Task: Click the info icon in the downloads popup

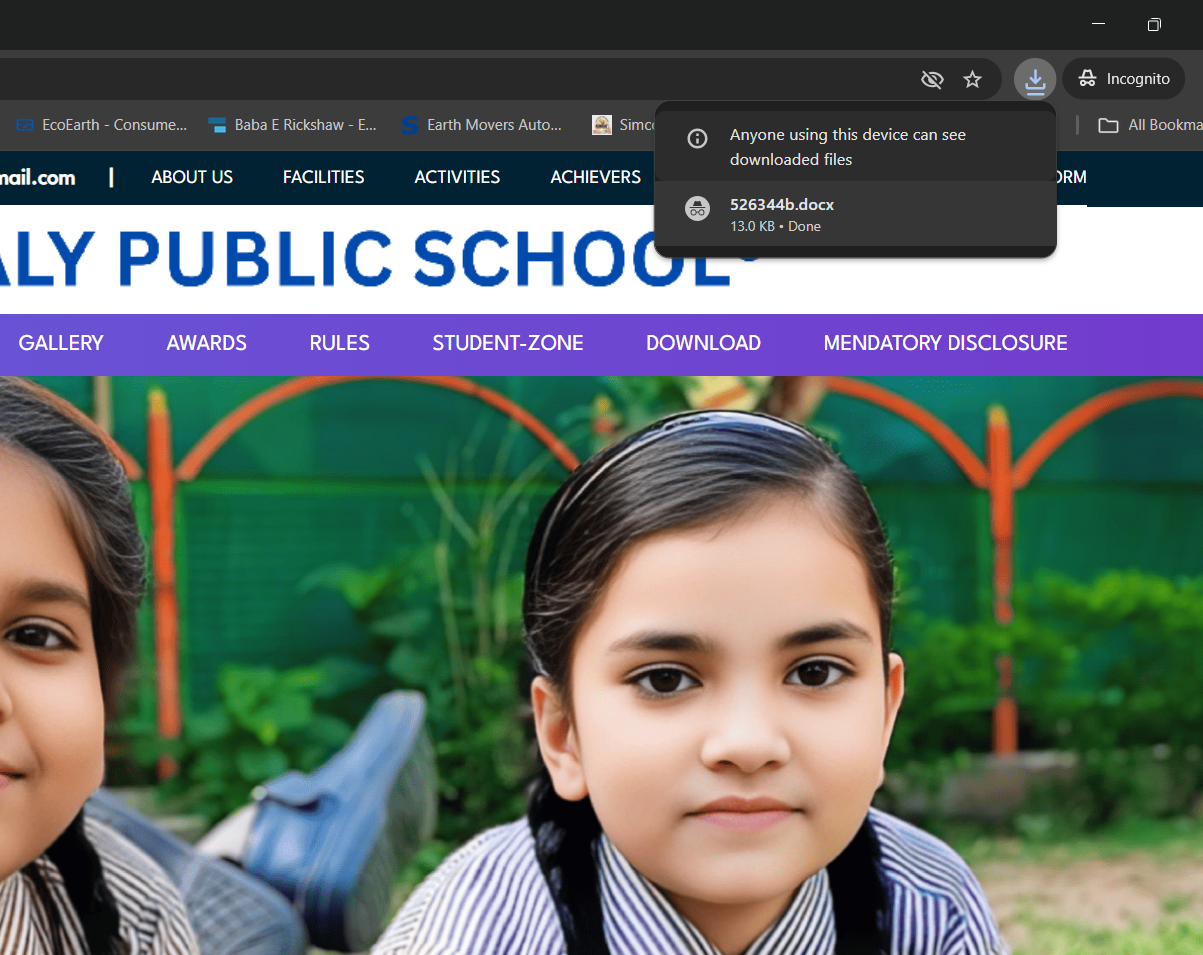Action: [698, 139]
